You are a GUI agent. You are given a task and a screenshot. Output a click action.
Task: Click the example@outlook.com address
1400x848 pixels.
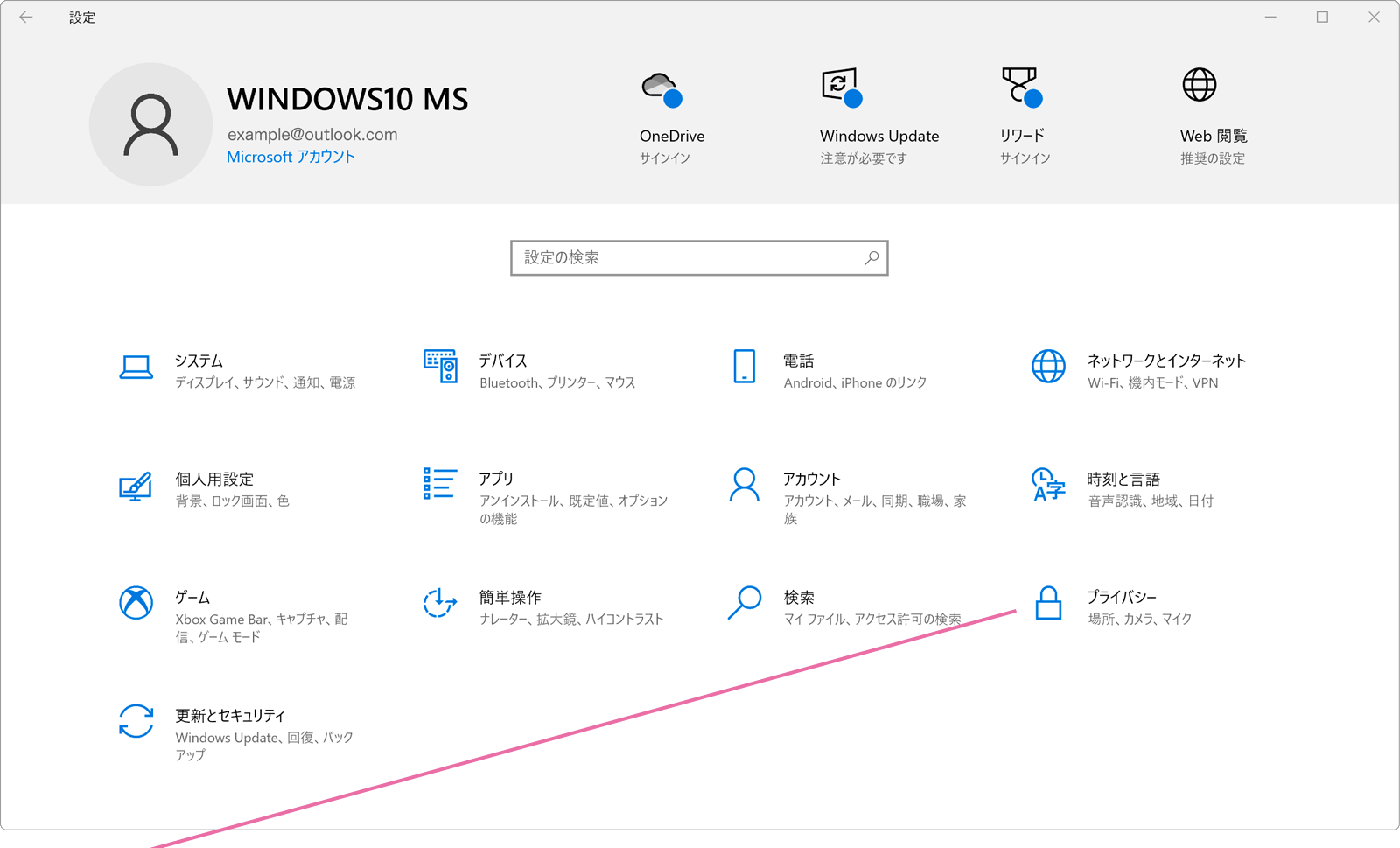312,134
